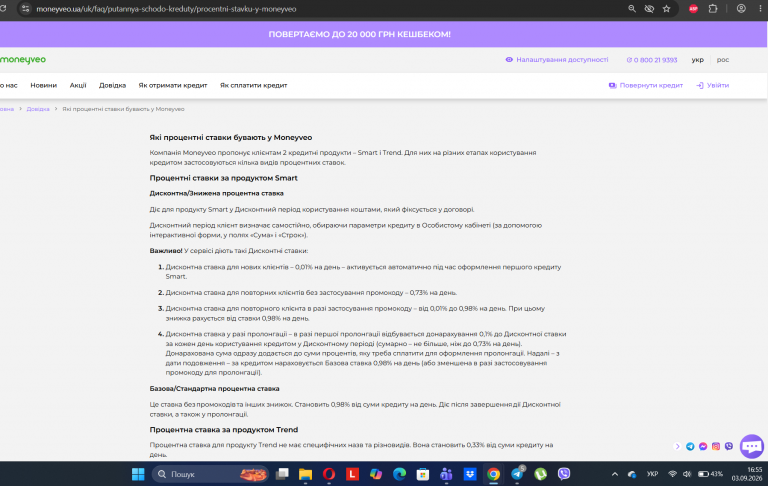Open Microsoft Store from taskbar
This screenshot has width=768, height=486.
pyautogui.click(x=423, y=474)
